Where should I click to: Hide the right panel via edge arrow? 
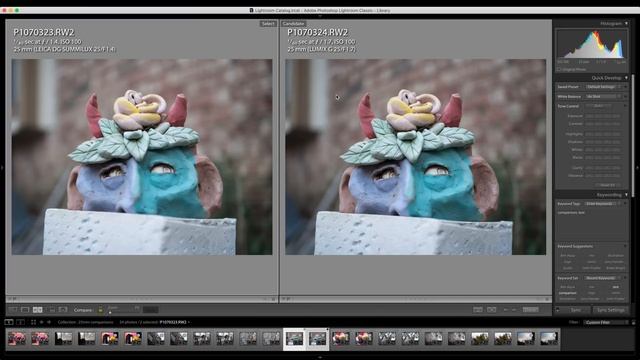[x=638, y=167]
